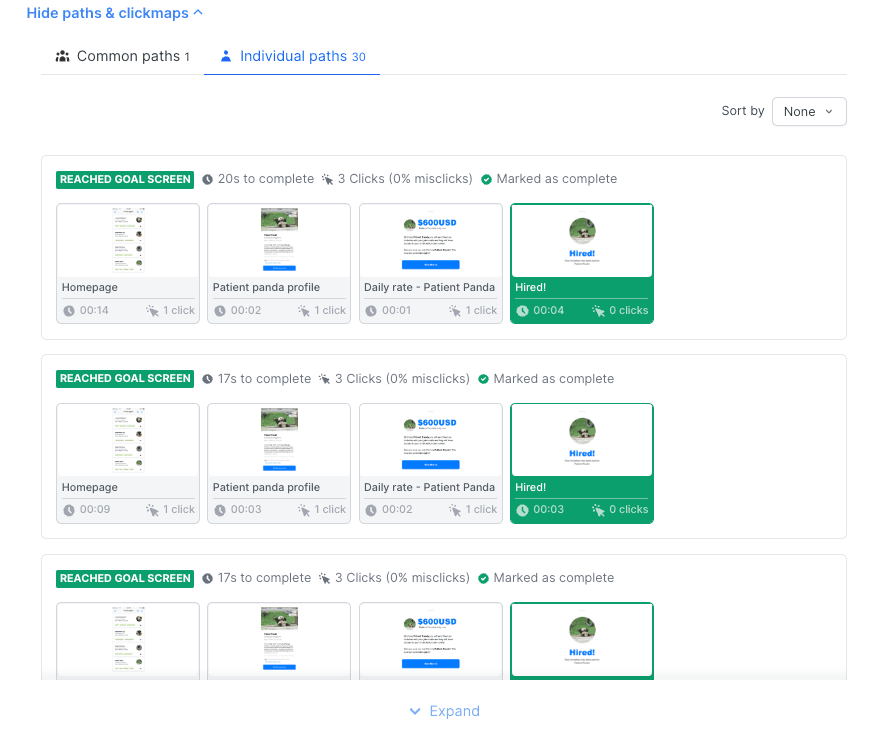The height and width of the screenshot is (733, 890).
Task: Collapse paths using the chevron next to "Hide paths & clickmaps"
Action: [196, 12]
